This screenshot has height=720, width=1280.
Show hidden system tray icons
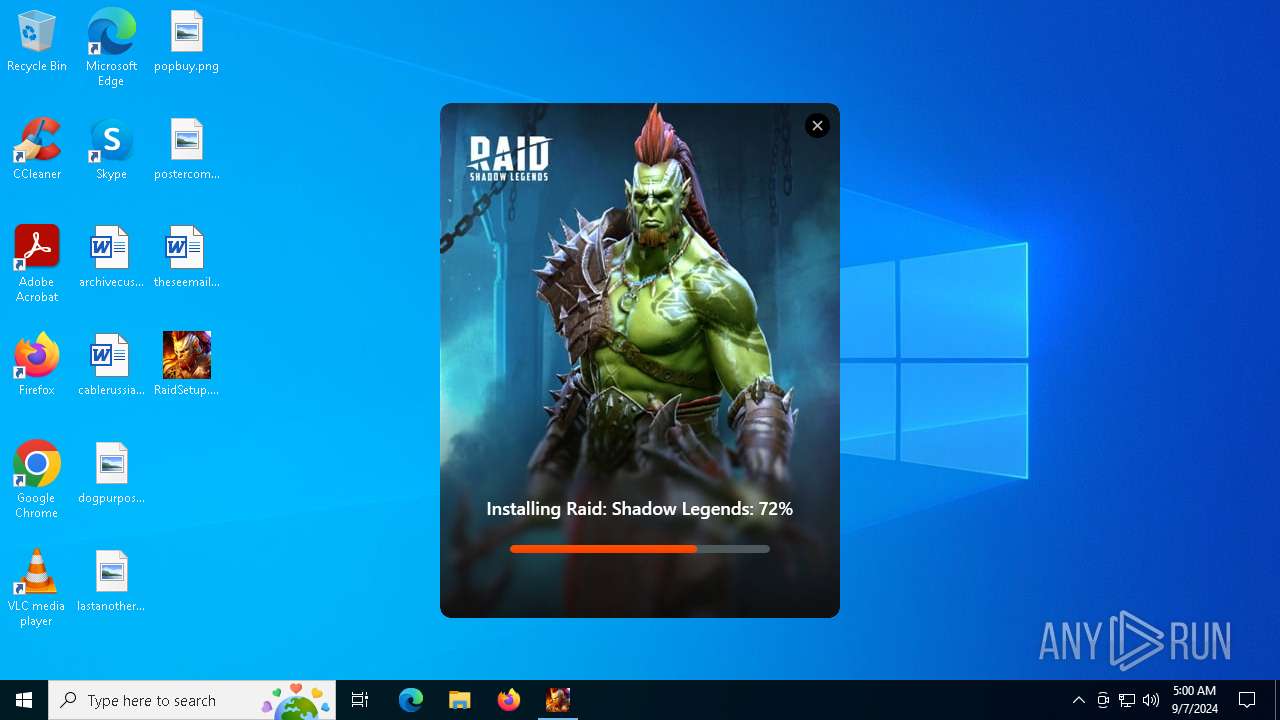click(x=1078, y=700)
